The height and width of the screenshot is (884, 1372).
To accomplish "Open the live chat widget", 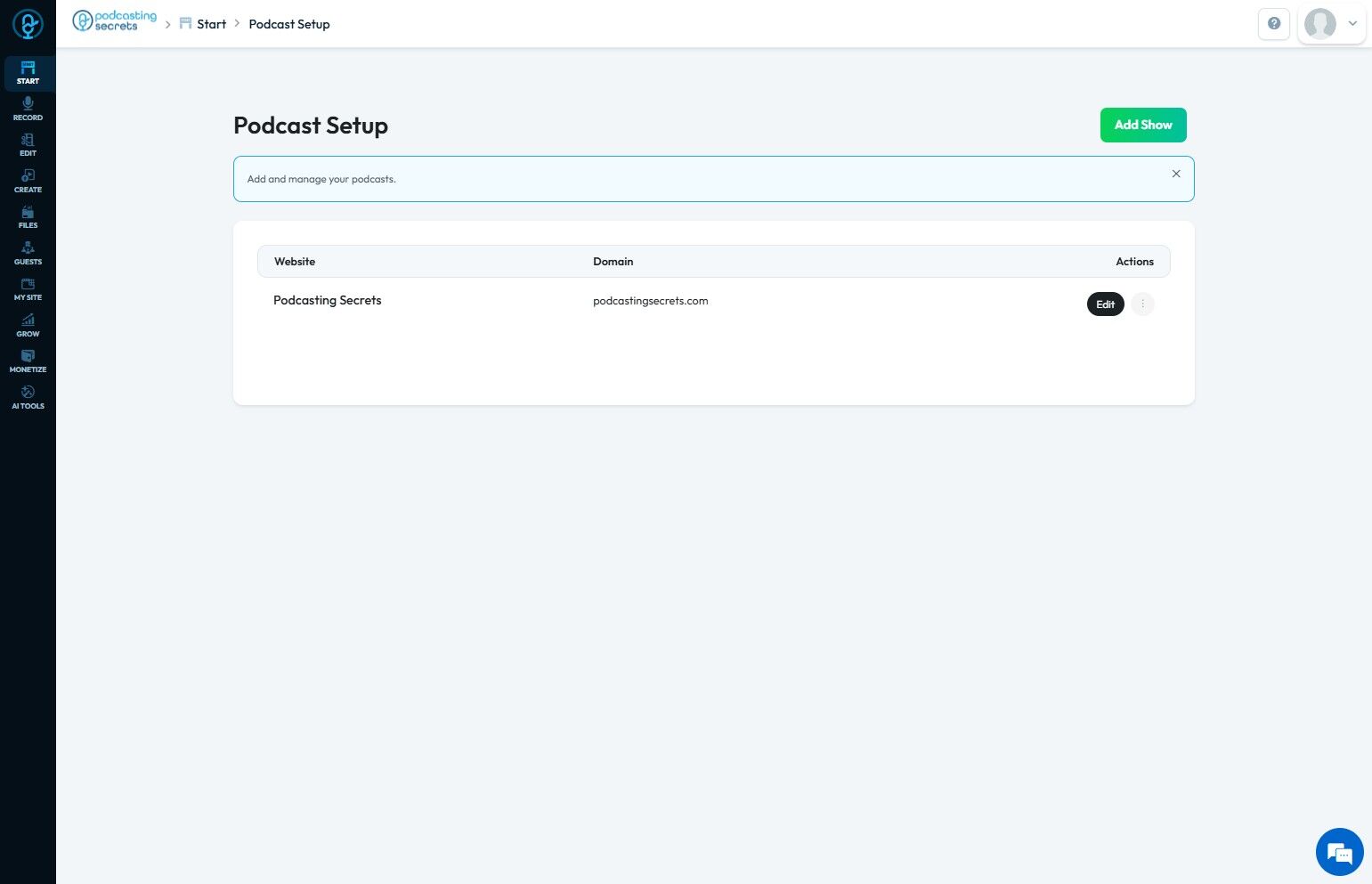I will point(1339,852).
